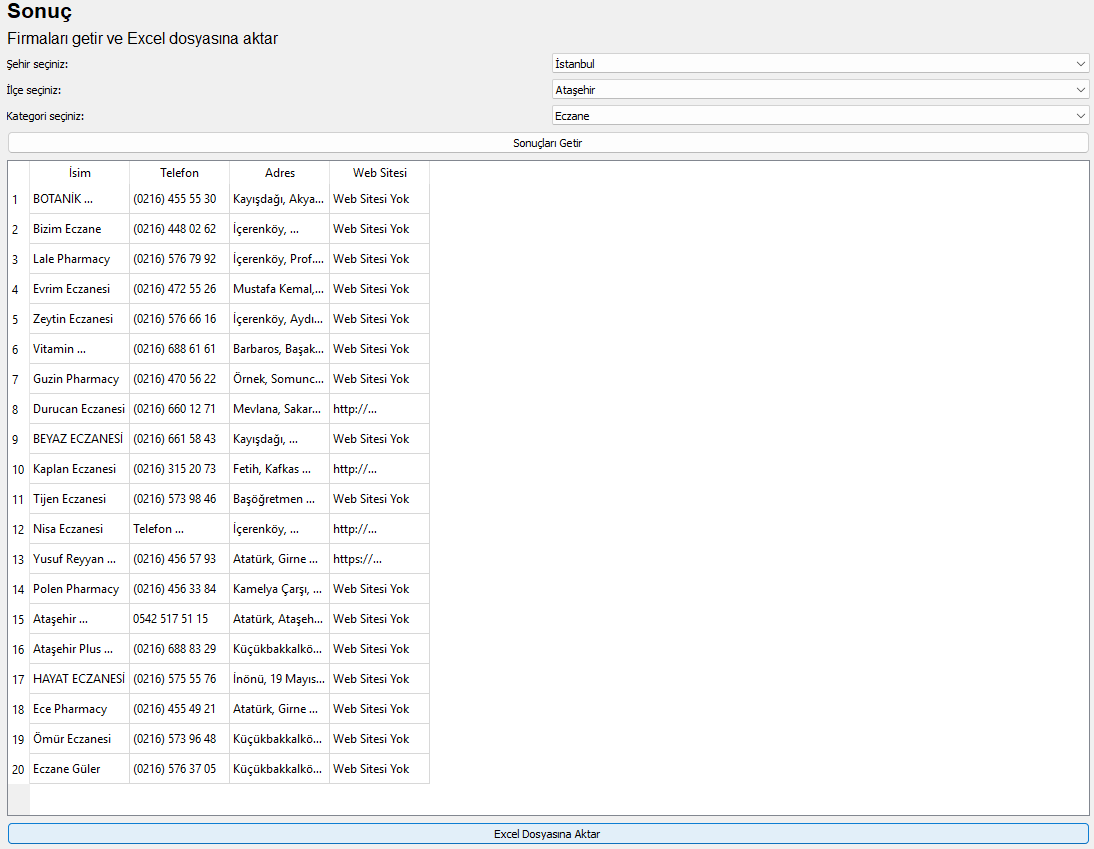
Task: Select row number 20 header
Action: (x=19, y=769)
